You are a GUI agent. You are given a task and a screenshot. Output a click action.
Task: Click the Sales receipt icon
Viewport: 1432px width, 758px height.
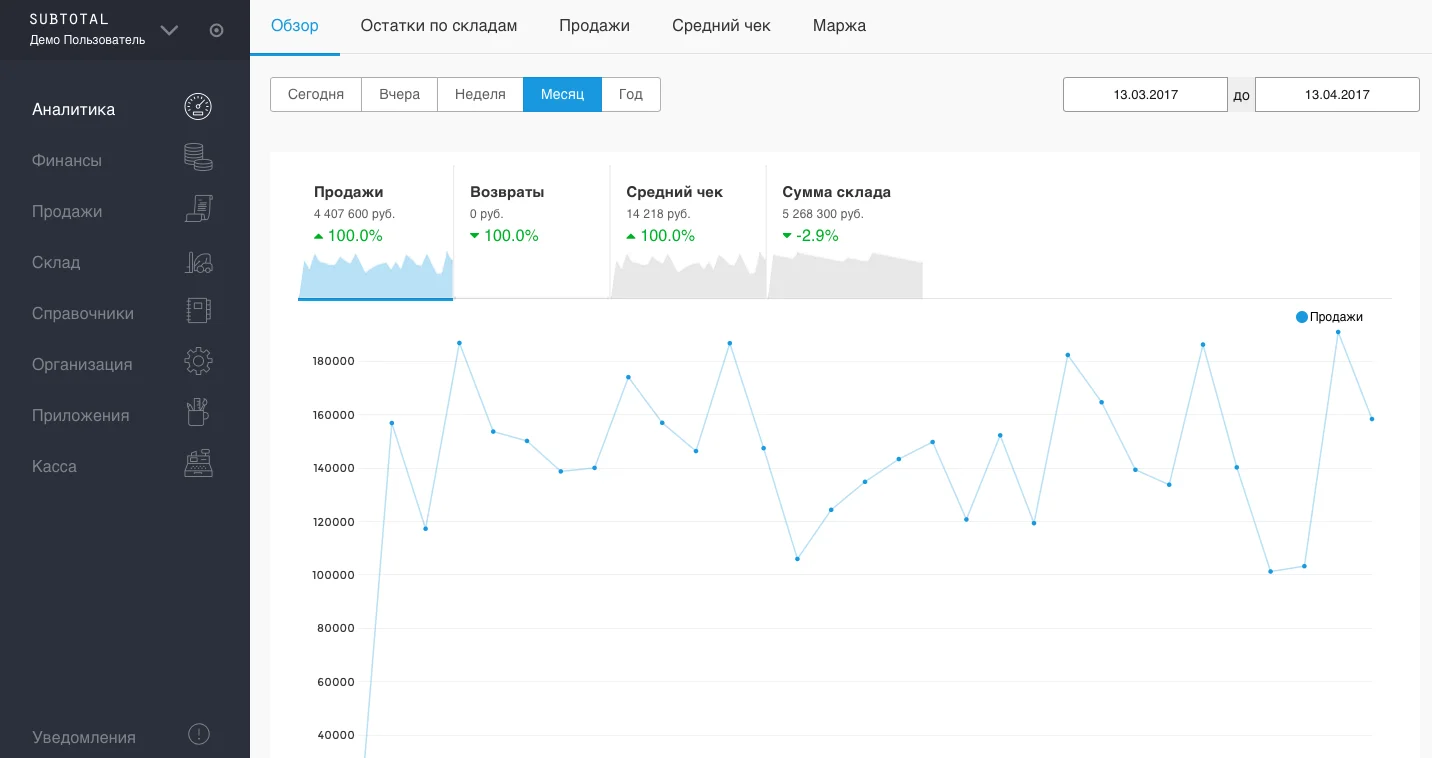click(x=198, y=209)
